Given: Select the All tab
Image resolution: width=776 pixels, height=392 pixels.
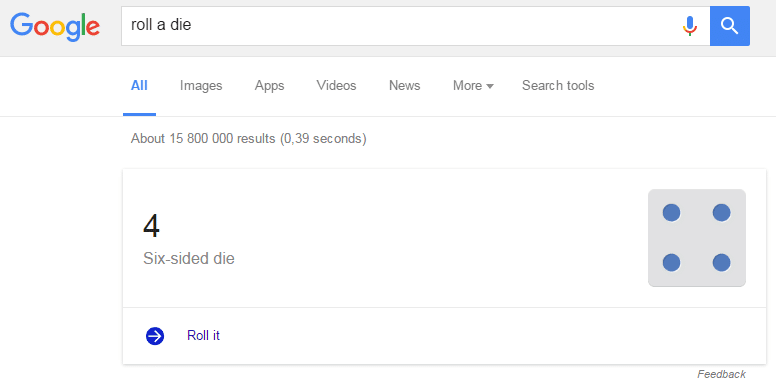Looking at the screenshot, I should coord(139,86).
